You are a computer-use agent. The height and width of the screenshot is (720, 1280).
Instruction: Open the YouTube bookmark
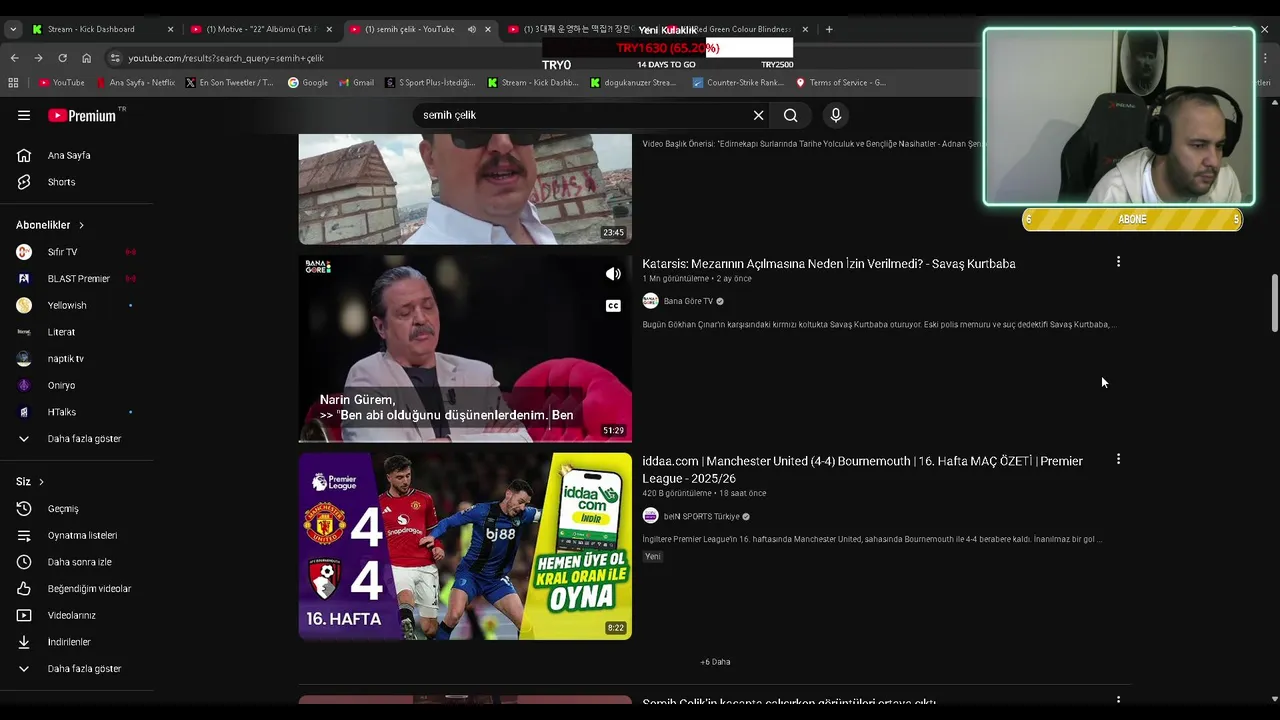point(62,83)
